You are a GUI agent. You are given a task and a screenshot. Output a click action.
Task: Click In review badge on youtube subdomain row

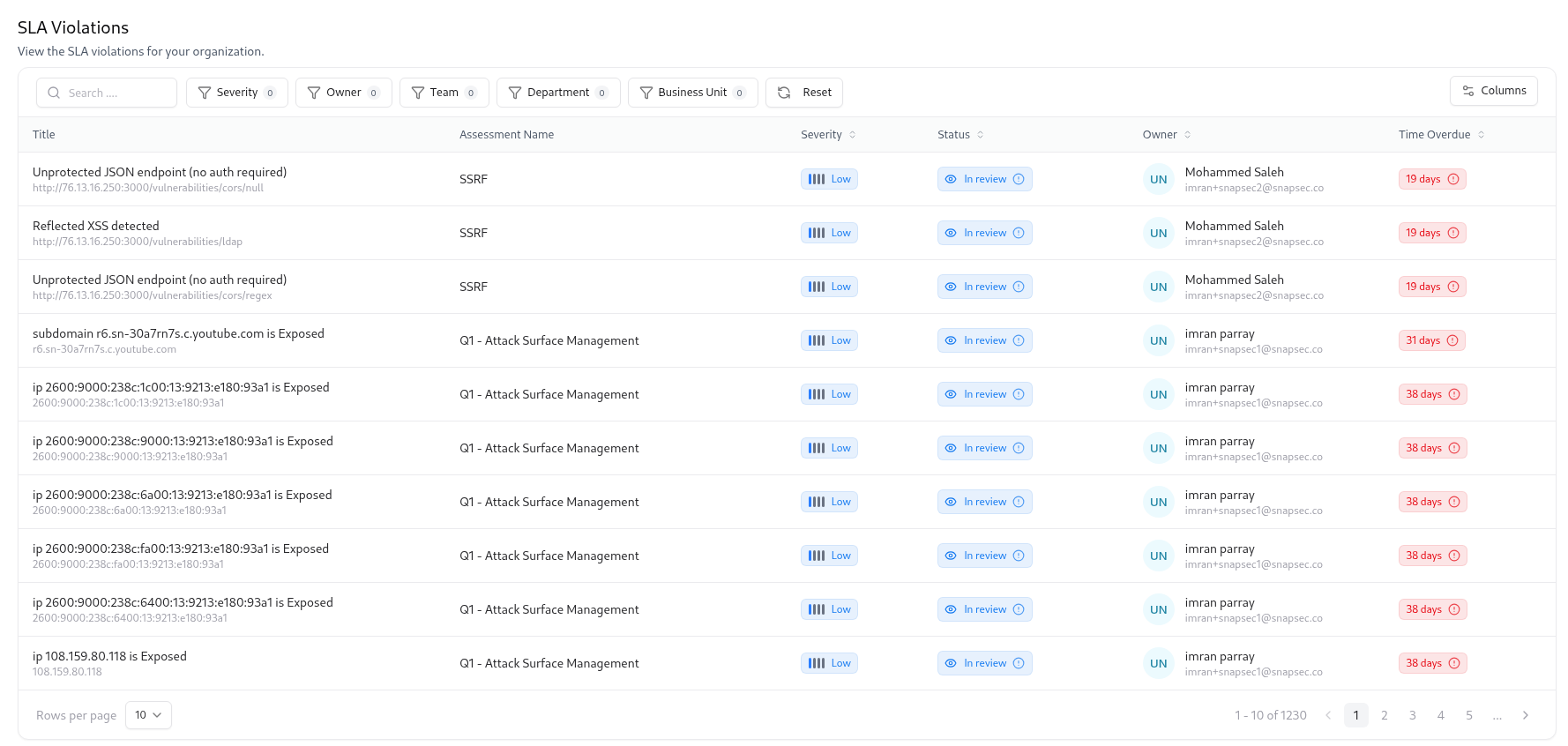984,340
